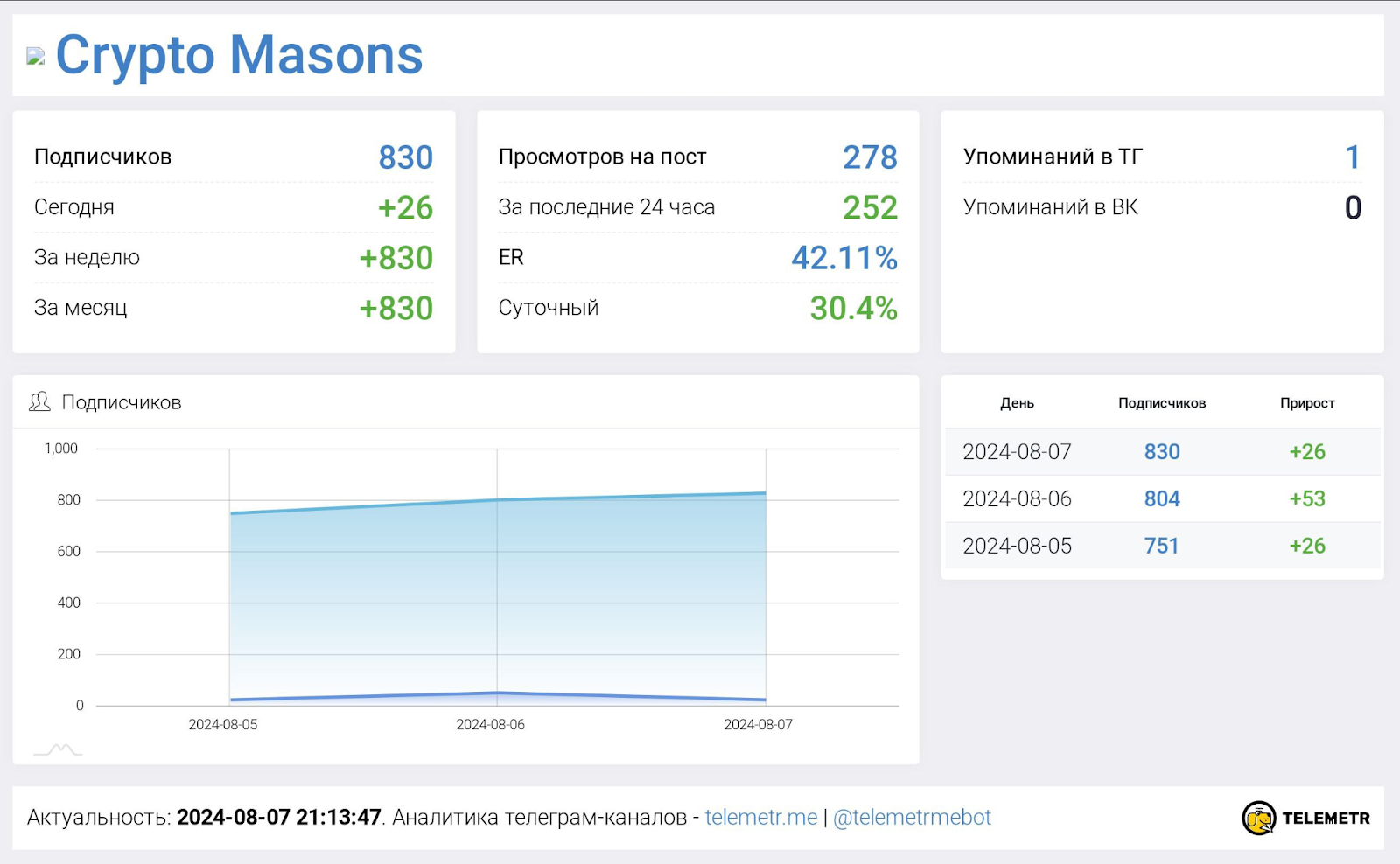
Task: Select the 2024-08-06 table row date
Action: click(x=1017, y=499)
